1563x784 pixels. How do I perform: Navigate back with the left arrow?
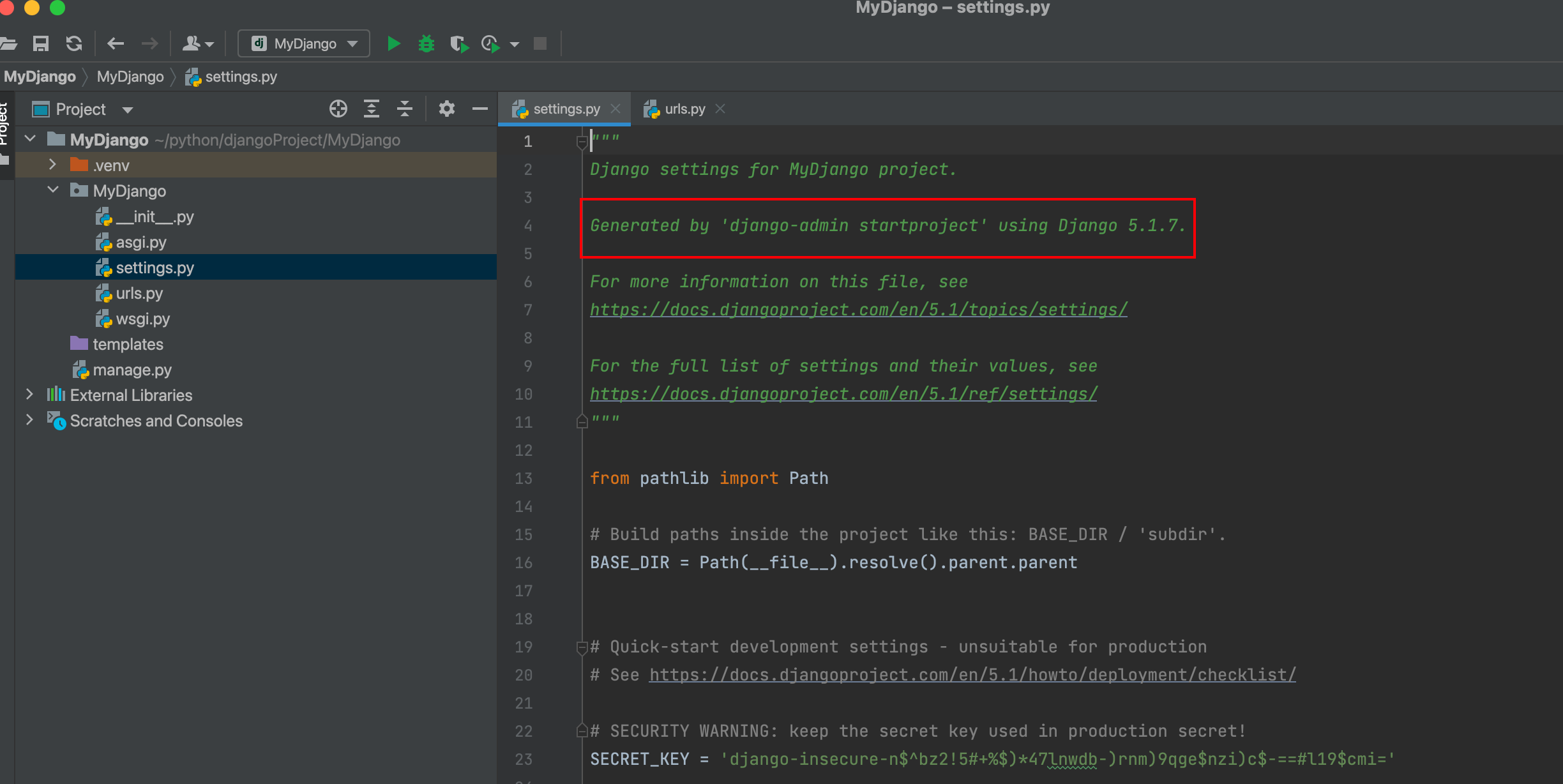tap(116, 43)
